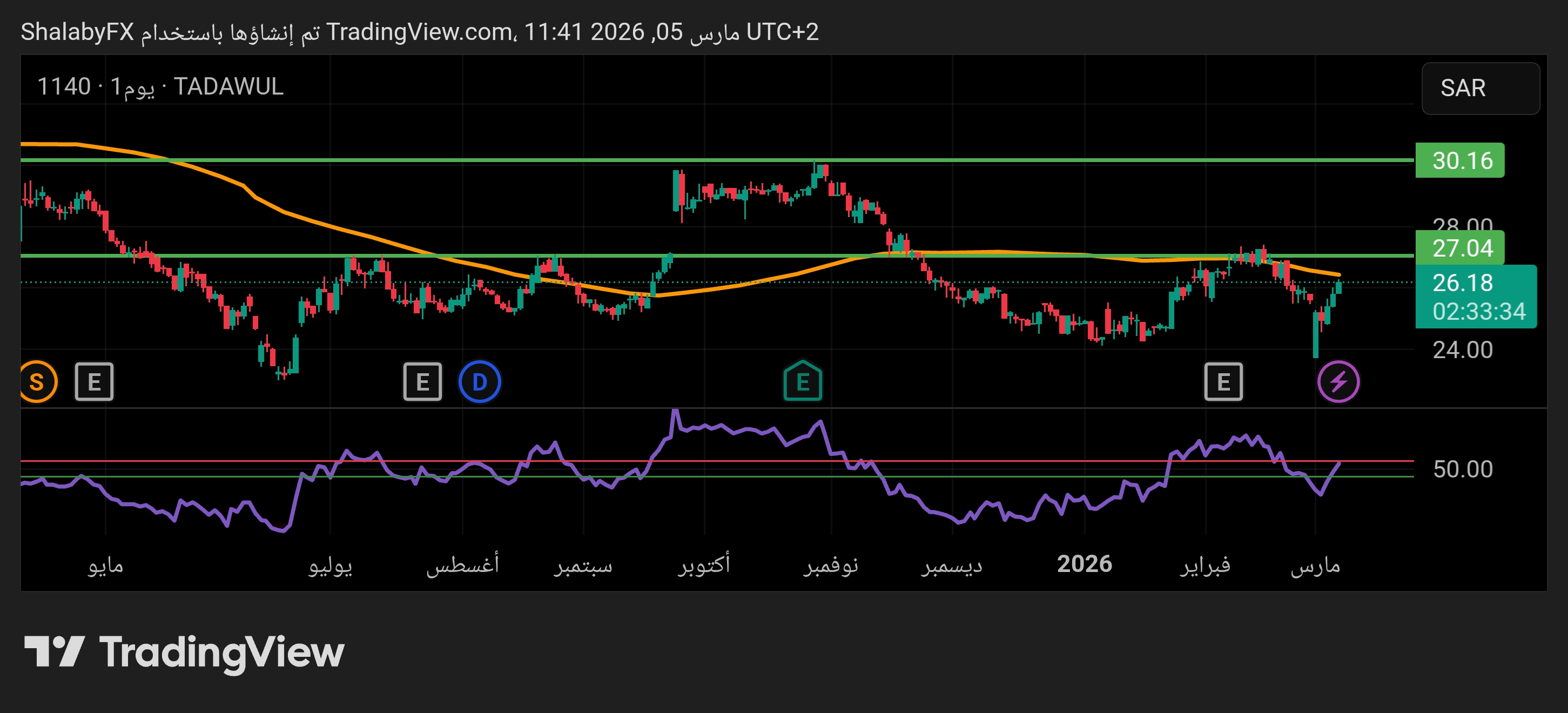Viewport: 1568px width, 713px height.
Task: Click the earnings E marker near May
Action: click(x=95, y=382)
